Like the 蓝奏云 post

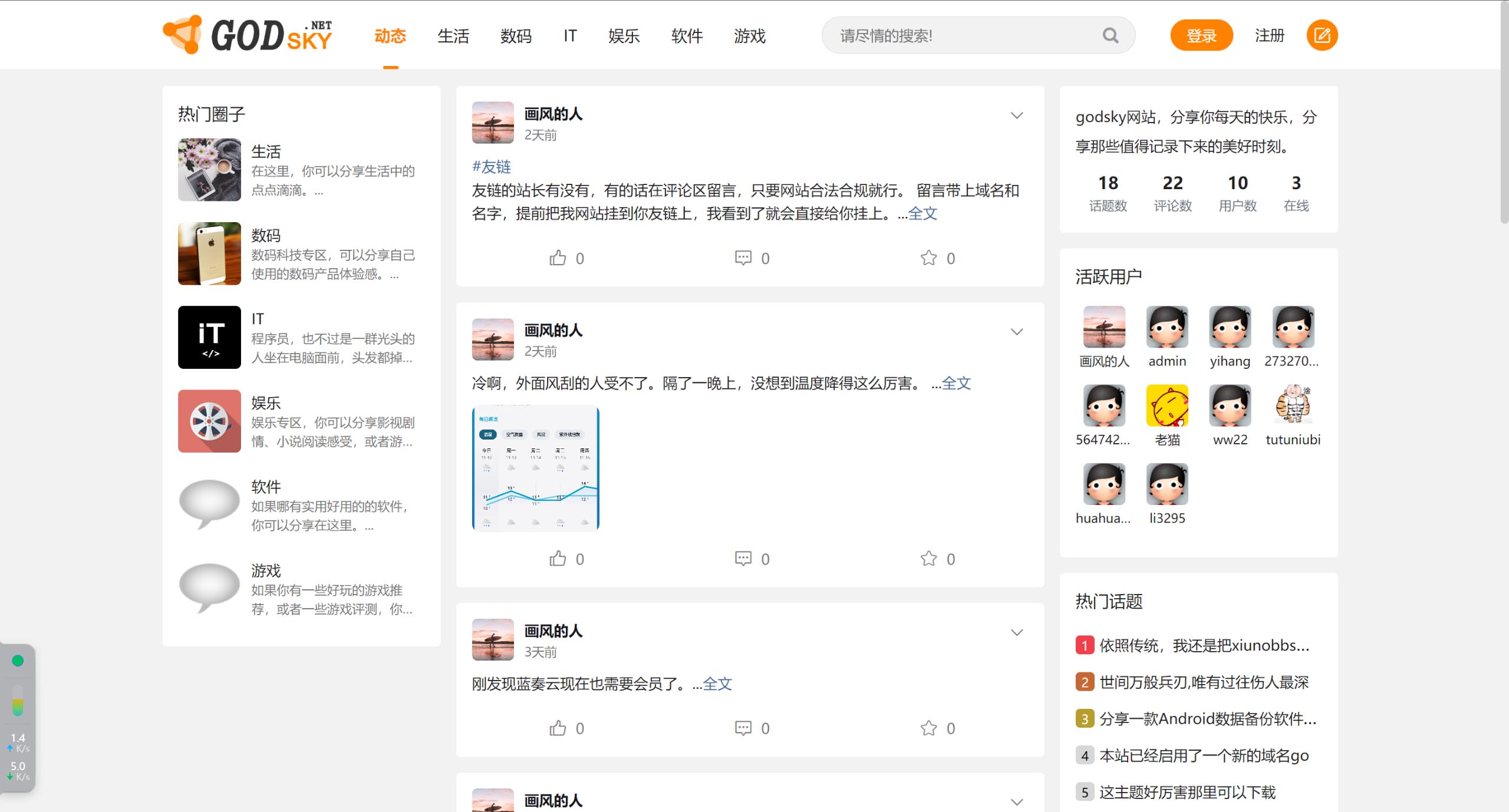[x=558, y=728]
